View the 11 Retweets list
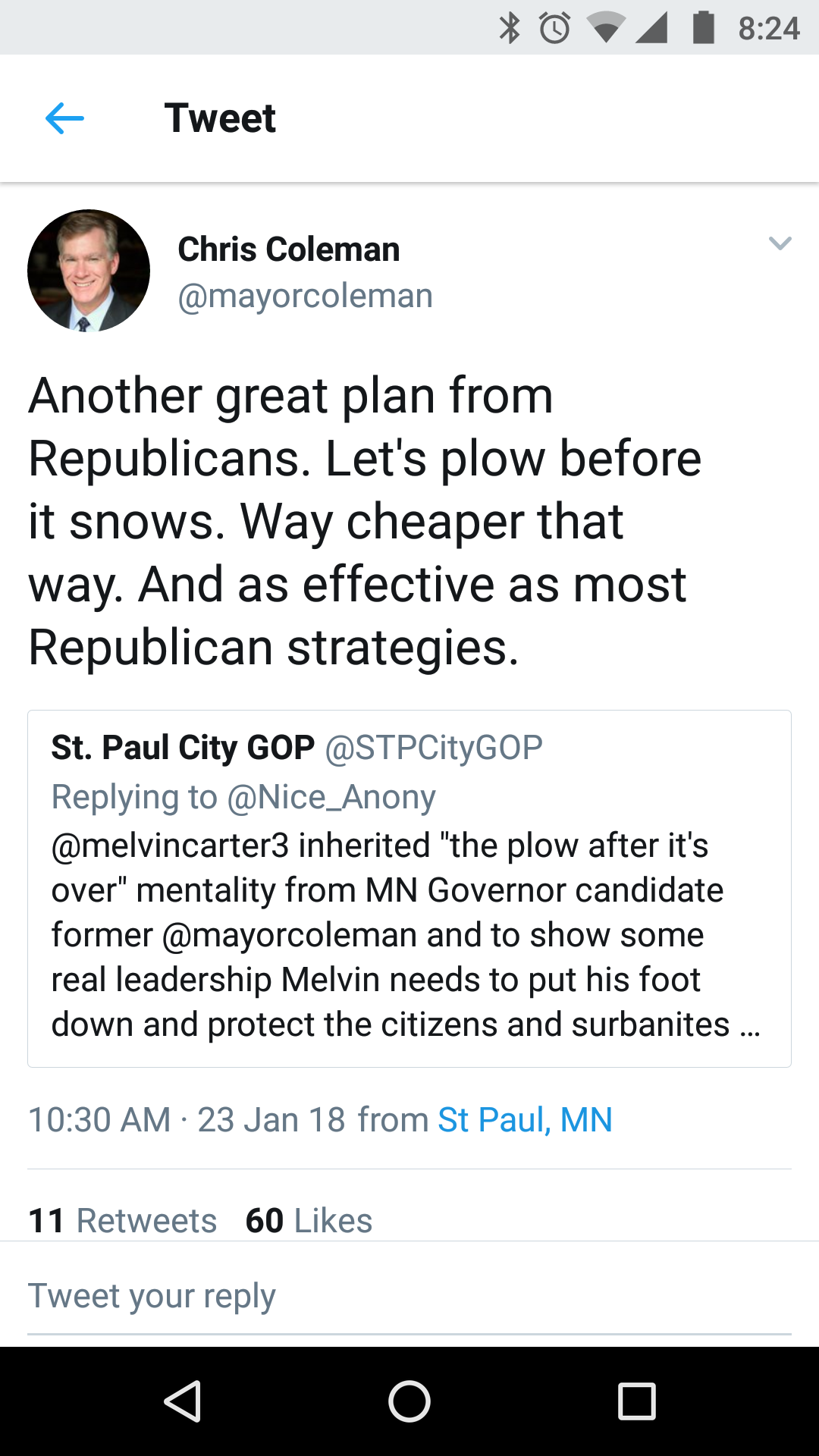The width and height of the screenshot is (819, 1456). click(x=123, y=1220)
